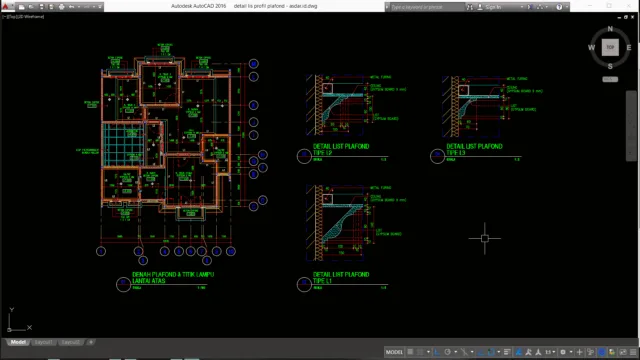Open the status bar customization menu icon

[x=633, y=352]
